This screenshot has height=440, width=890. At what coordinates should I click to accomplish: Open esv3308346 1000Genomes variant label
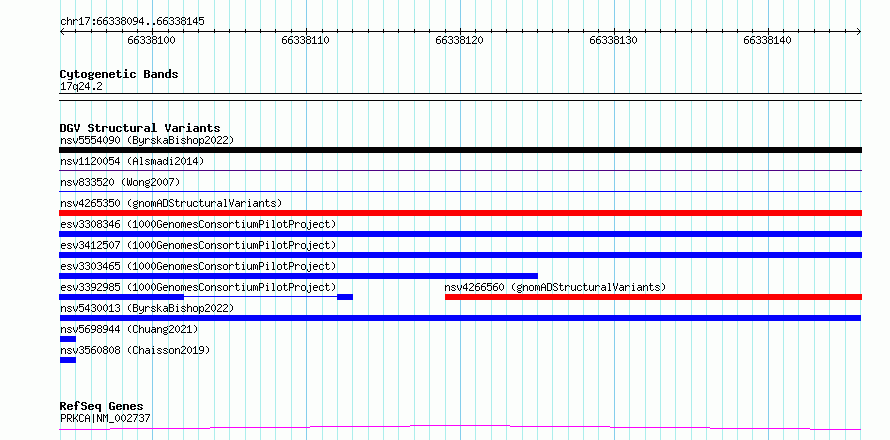[x=198, y=224]
